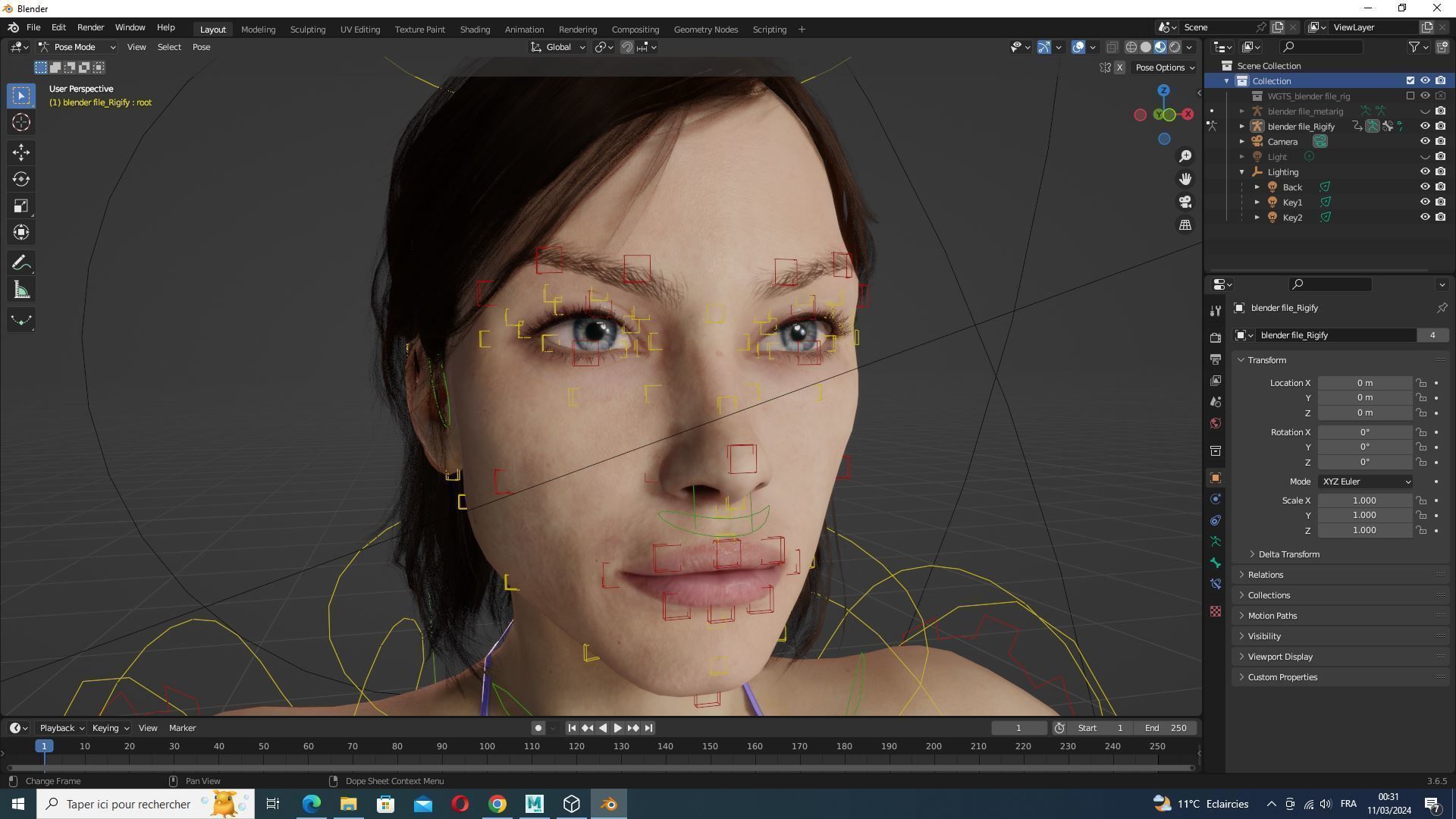
Task: Open Render properties tab icon
Action: point(1216,337)
